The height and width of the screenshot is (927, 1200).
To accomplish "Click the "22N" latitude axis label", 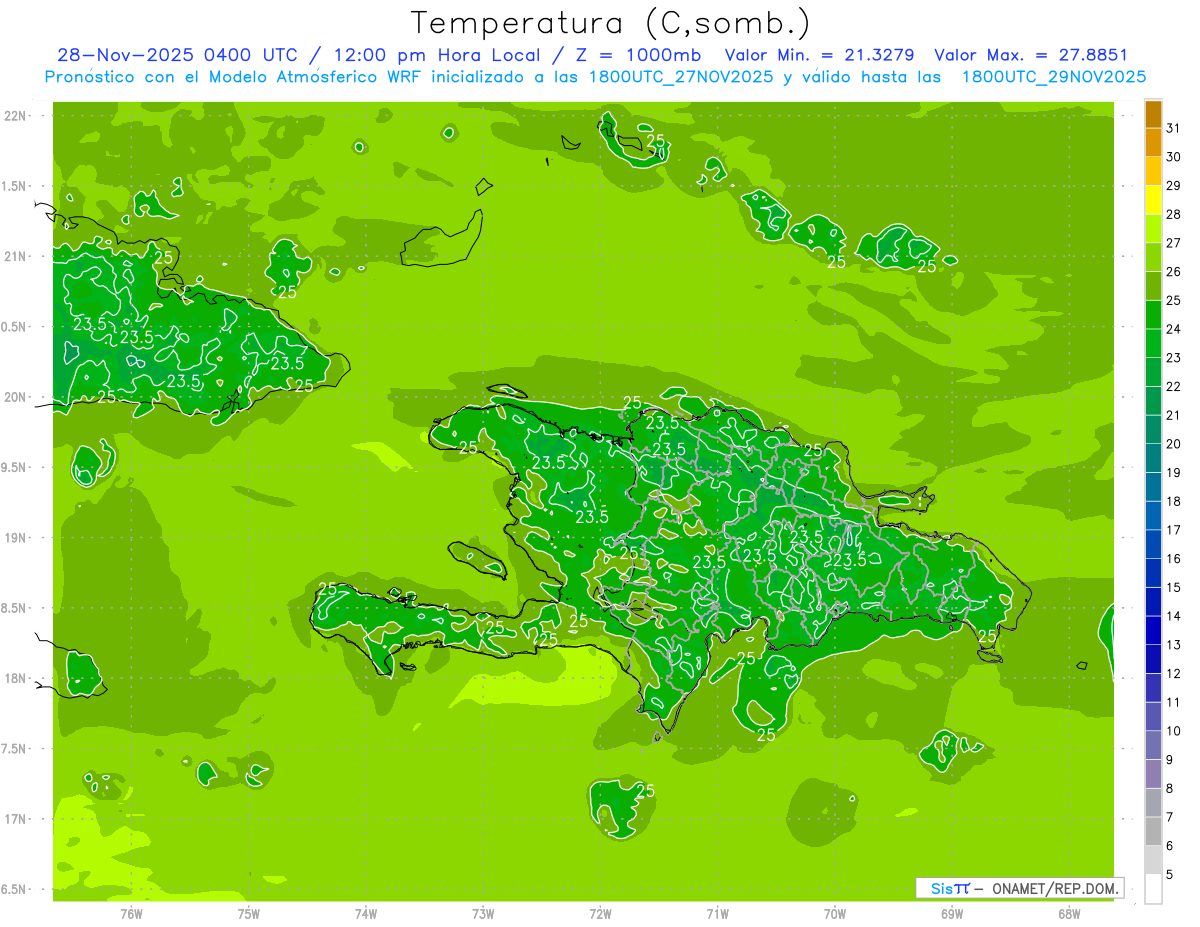I will (16, 116).
